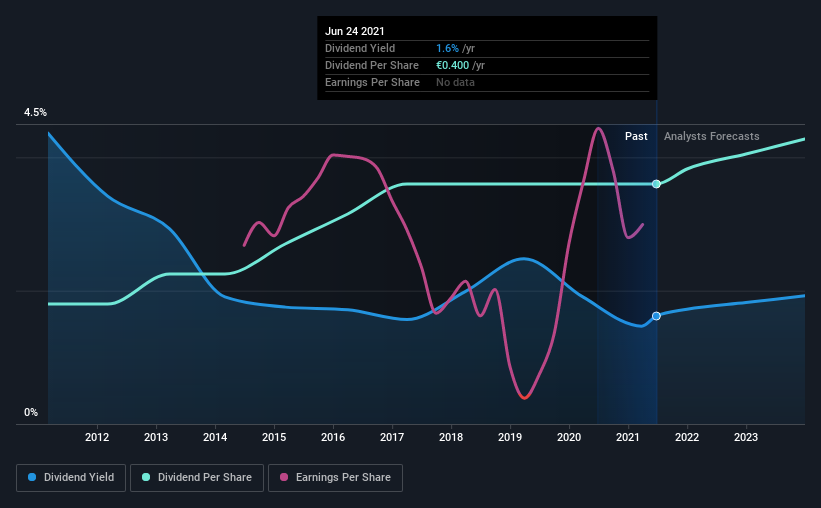Click the blue Dividend Yield legend dot
This screenshot has width=821, height=508.
click(32, 477)
